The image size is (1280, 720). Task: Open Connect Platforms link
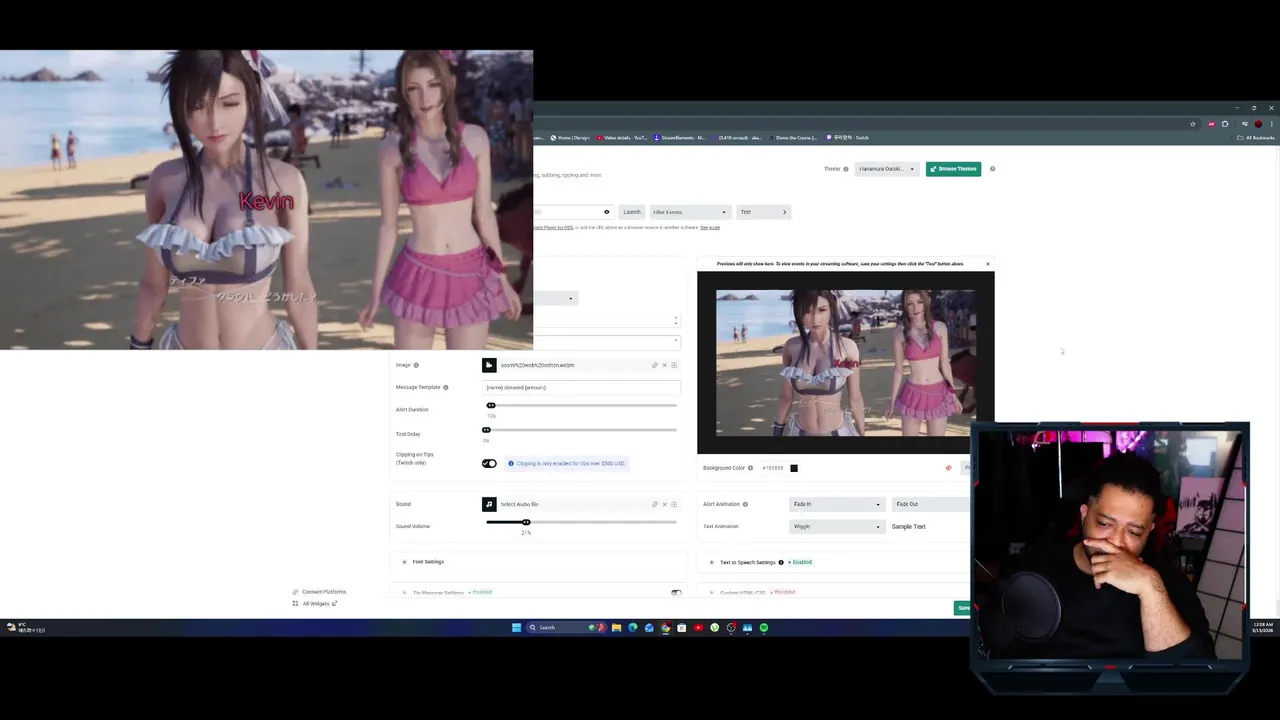click(320, 592)
